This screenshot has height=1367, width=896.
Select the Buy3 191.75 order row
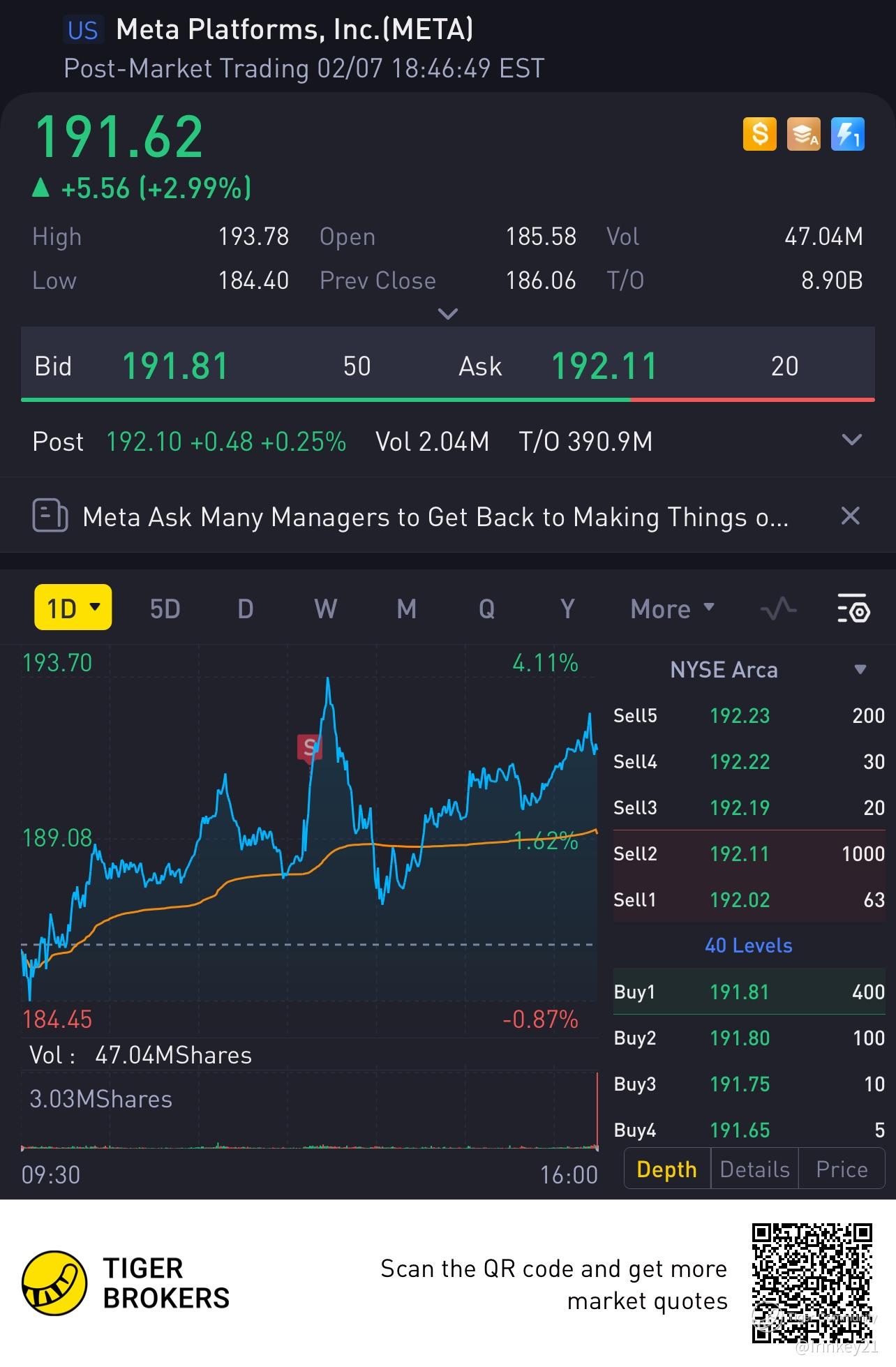pyautogui.click(x=749, y=1084)
